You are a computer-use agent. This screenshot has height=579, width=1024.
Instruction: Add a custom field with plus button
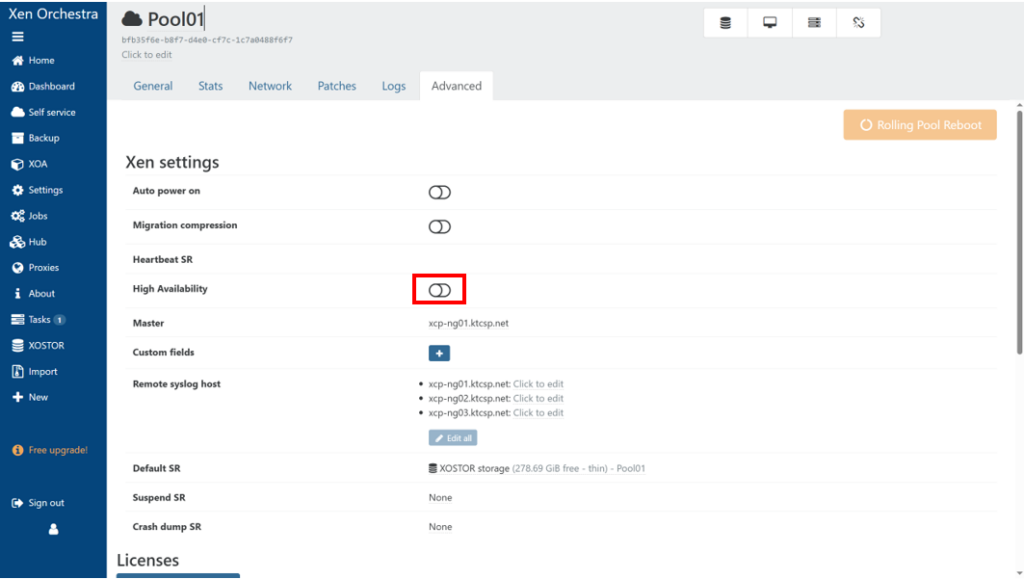(439, 353)
